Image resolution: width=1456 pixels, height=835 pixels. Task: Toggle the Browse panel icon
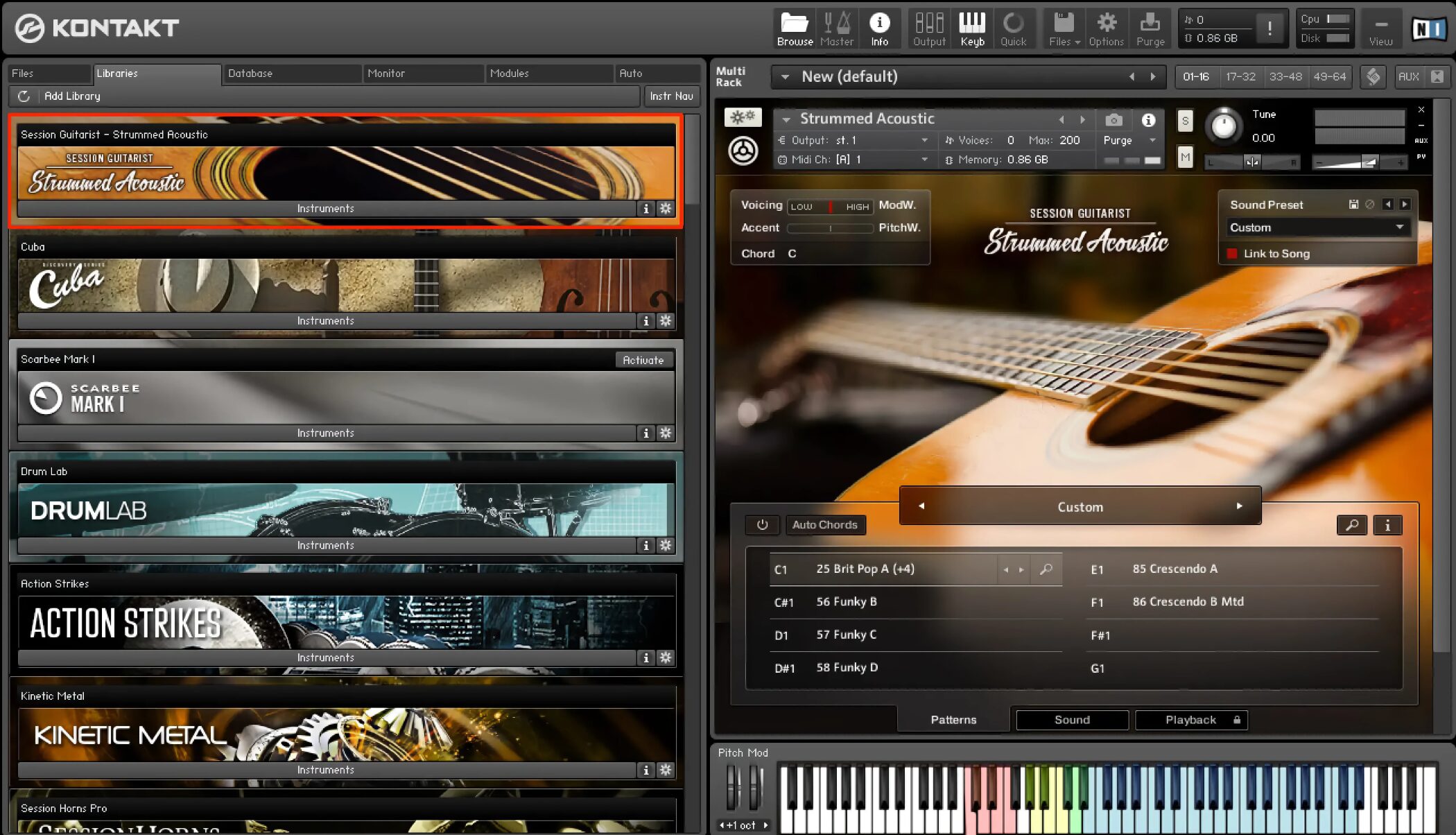(x=795, y=28)
